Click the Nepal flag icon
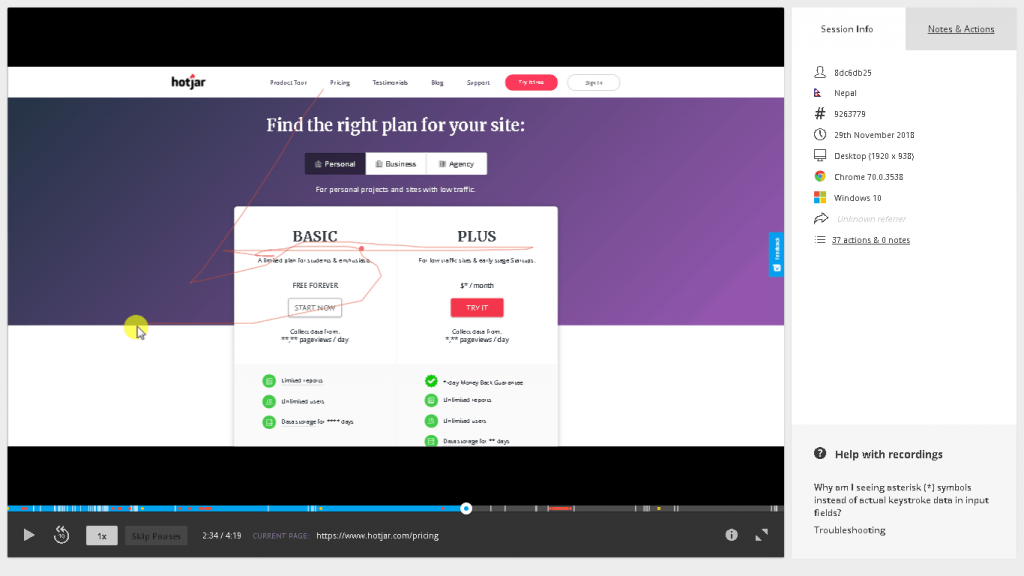This screenshot has width=1024, height=576. pyautogui.click(x=818, y=93)
